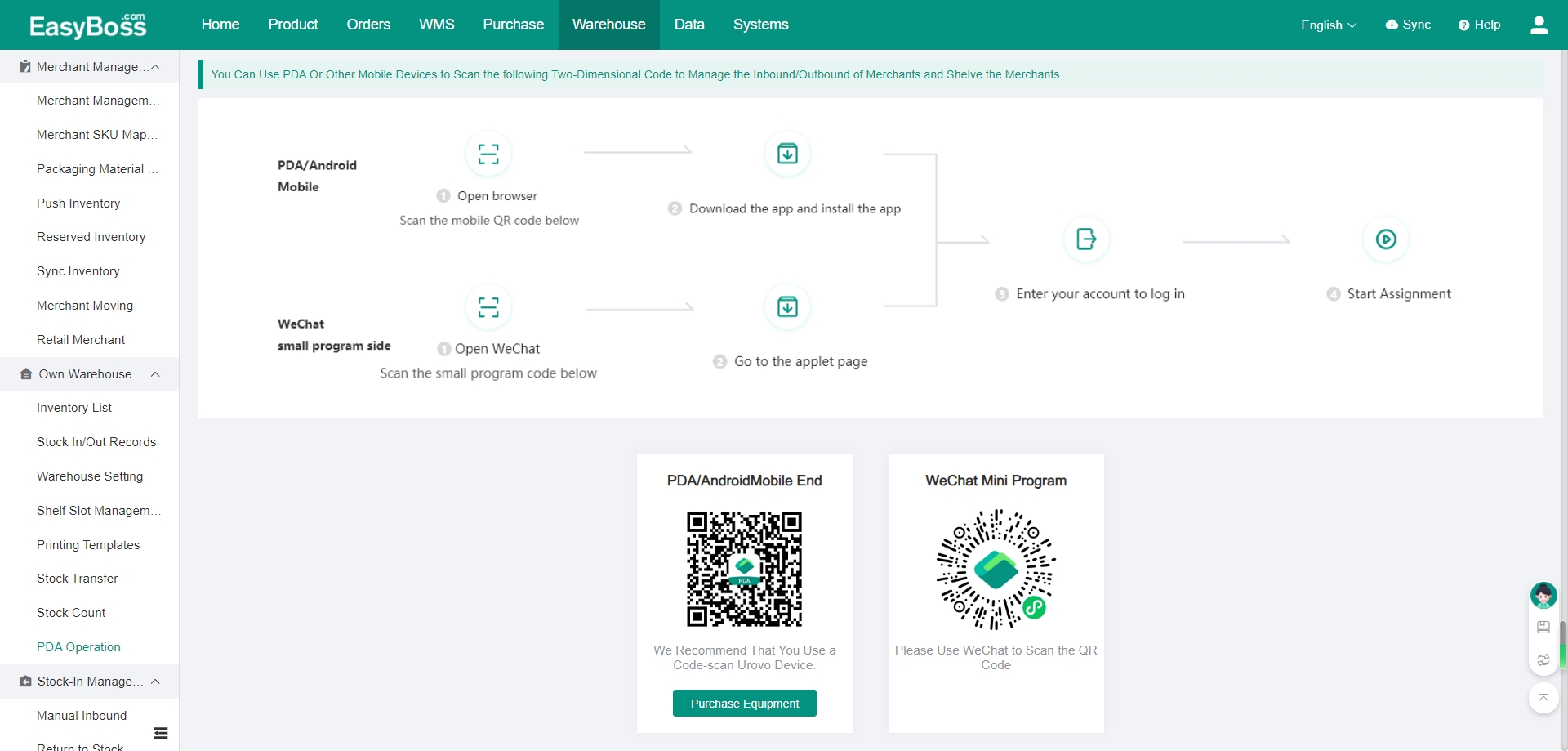Open the WMS menu
1568x751 pixels.
[x=437, y=25]
